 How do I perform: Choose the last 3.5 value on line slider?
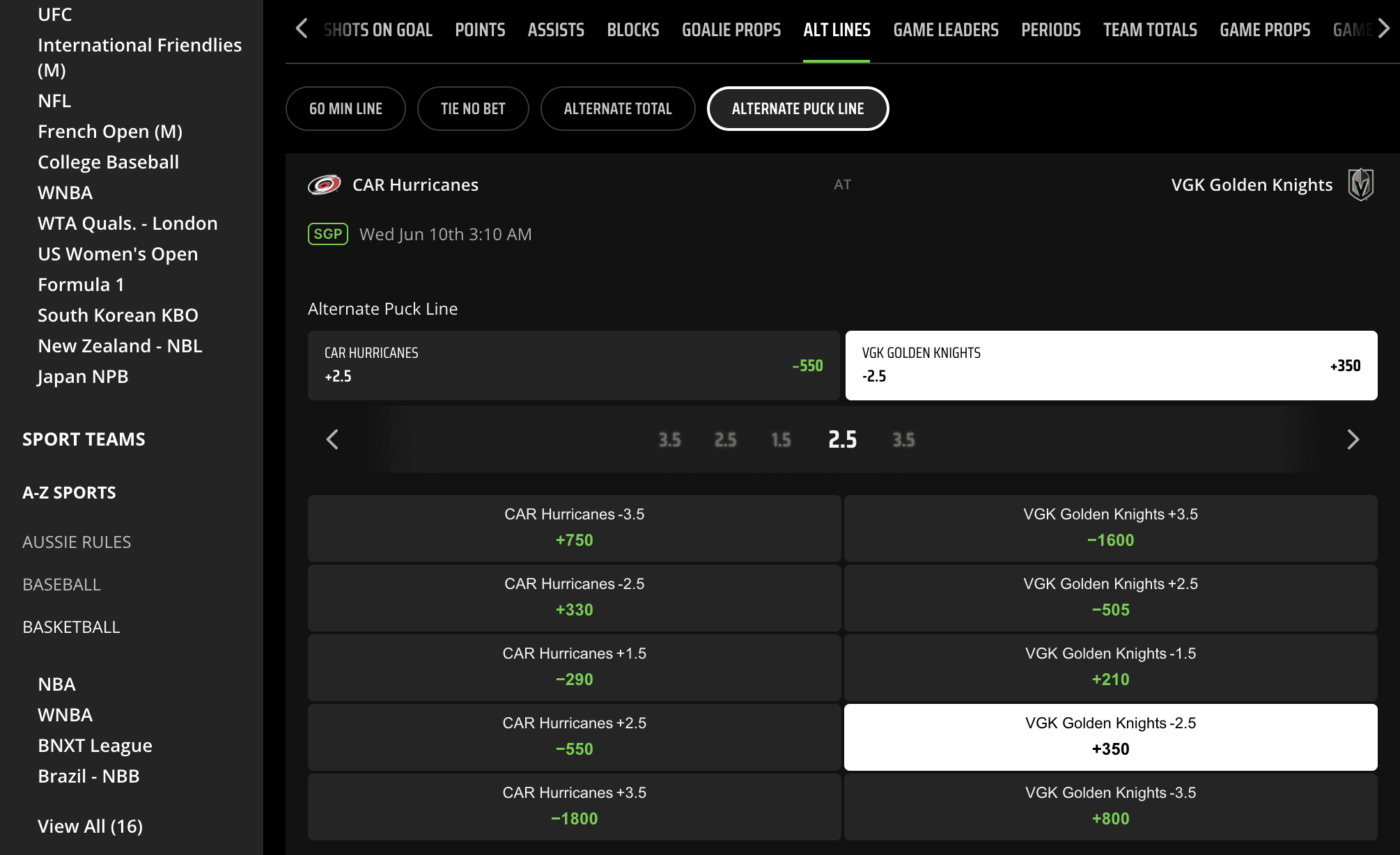pyautogui.click(x=903, y=440)
